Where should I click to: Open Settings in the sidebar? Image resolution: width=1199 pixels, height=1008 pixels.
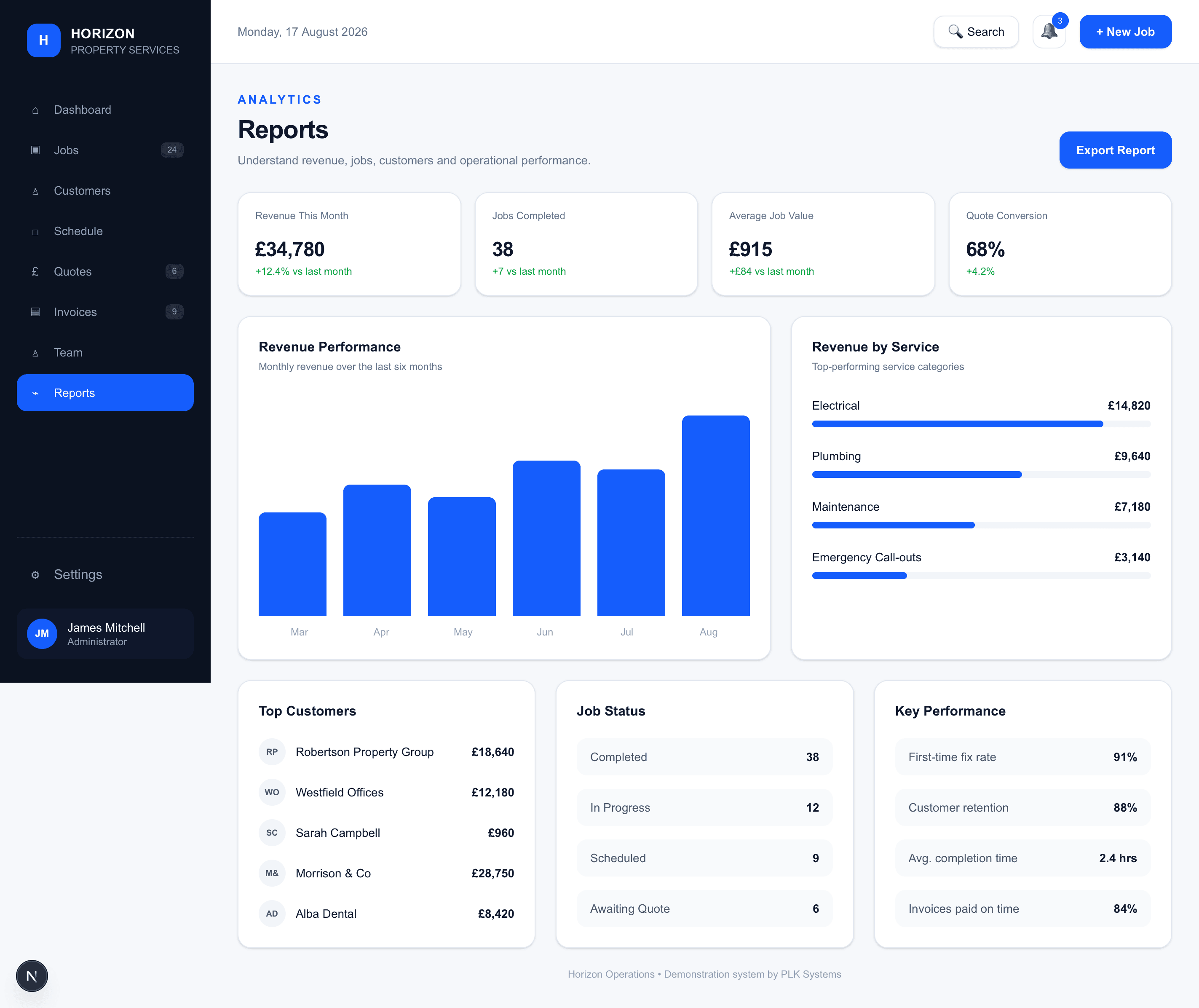point(105,575)
